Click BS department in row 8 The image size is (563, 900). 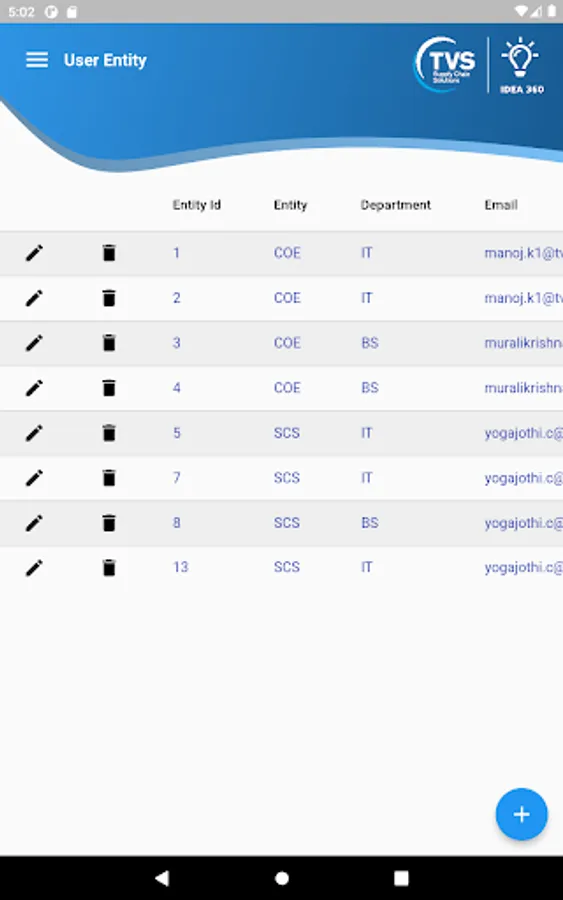tap(370, 523)
